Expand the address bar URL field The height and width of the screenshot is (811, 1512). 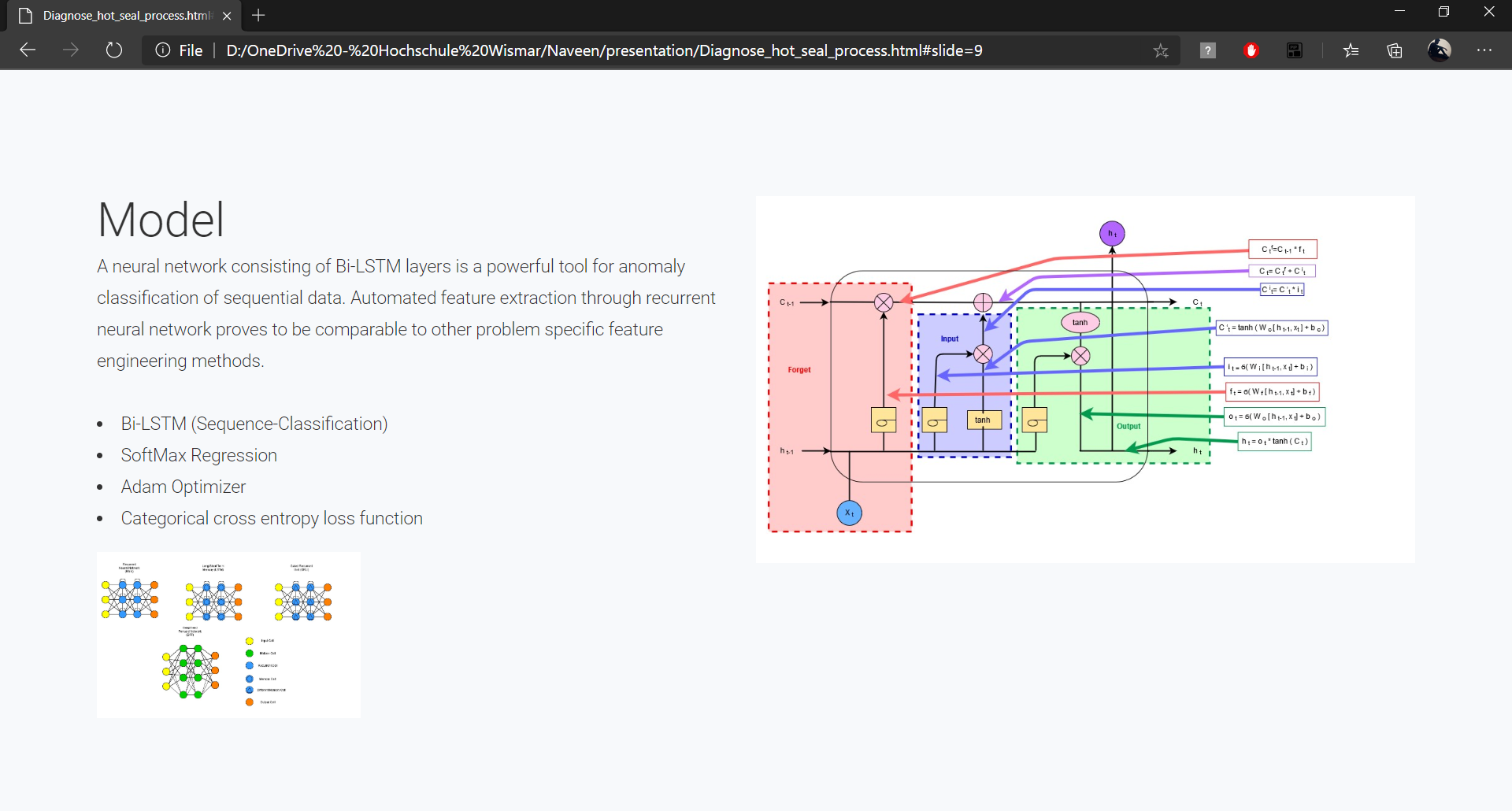click(x=630, y=50)
